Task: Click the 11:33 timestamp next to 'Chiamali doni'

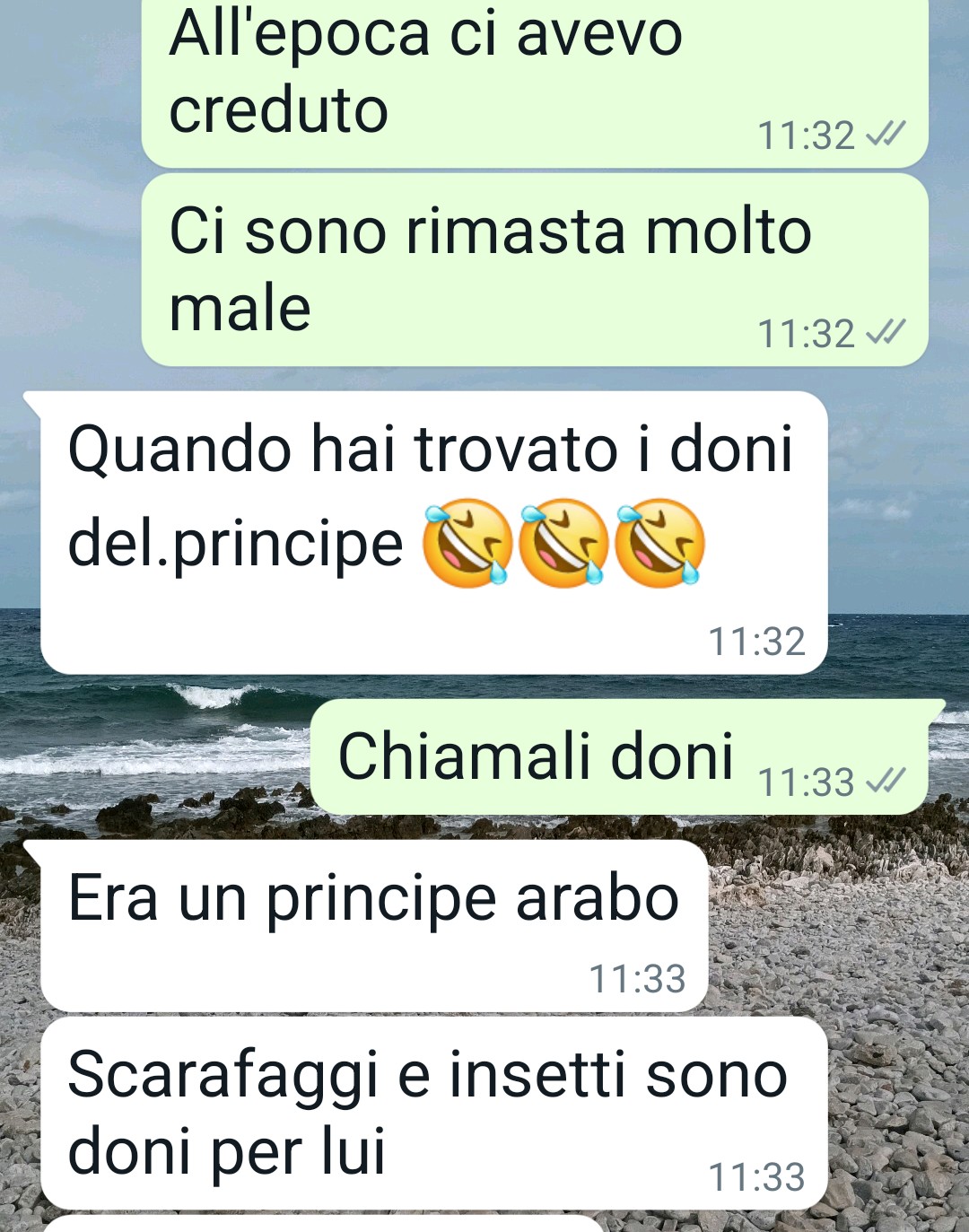Action: (806, 782)
